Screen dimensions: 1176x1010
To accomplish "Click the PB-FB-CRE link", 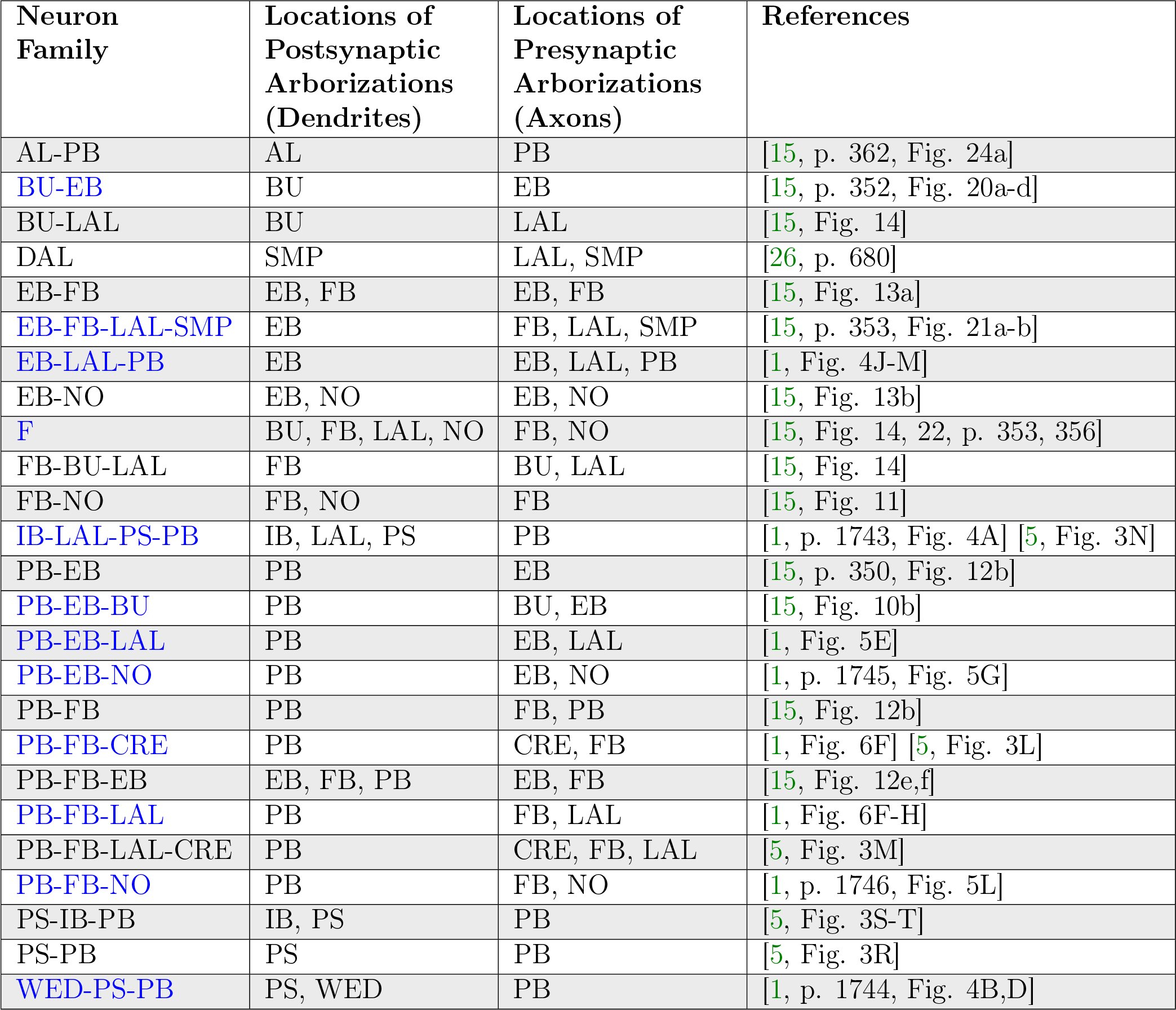I will click(x=92, y=746).
